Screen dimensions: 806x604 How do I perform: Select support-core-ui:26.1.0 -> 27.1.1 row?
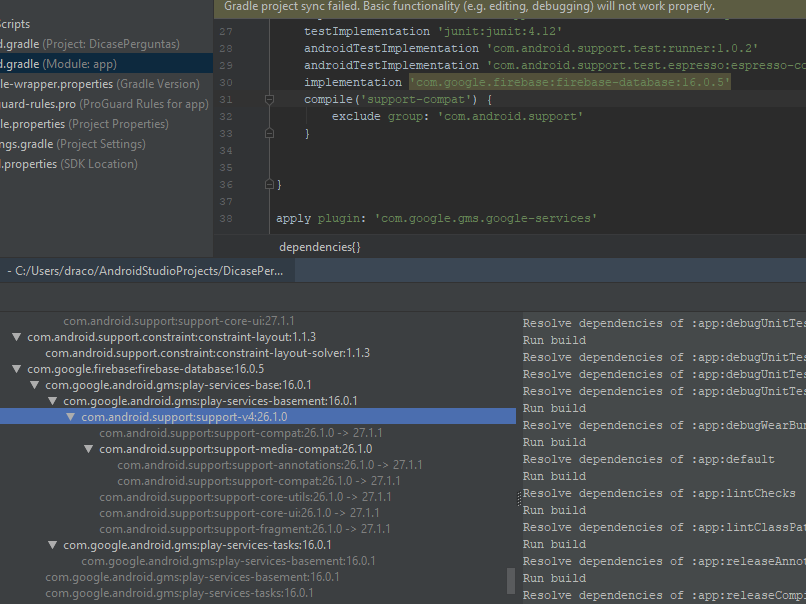[239, 513]
